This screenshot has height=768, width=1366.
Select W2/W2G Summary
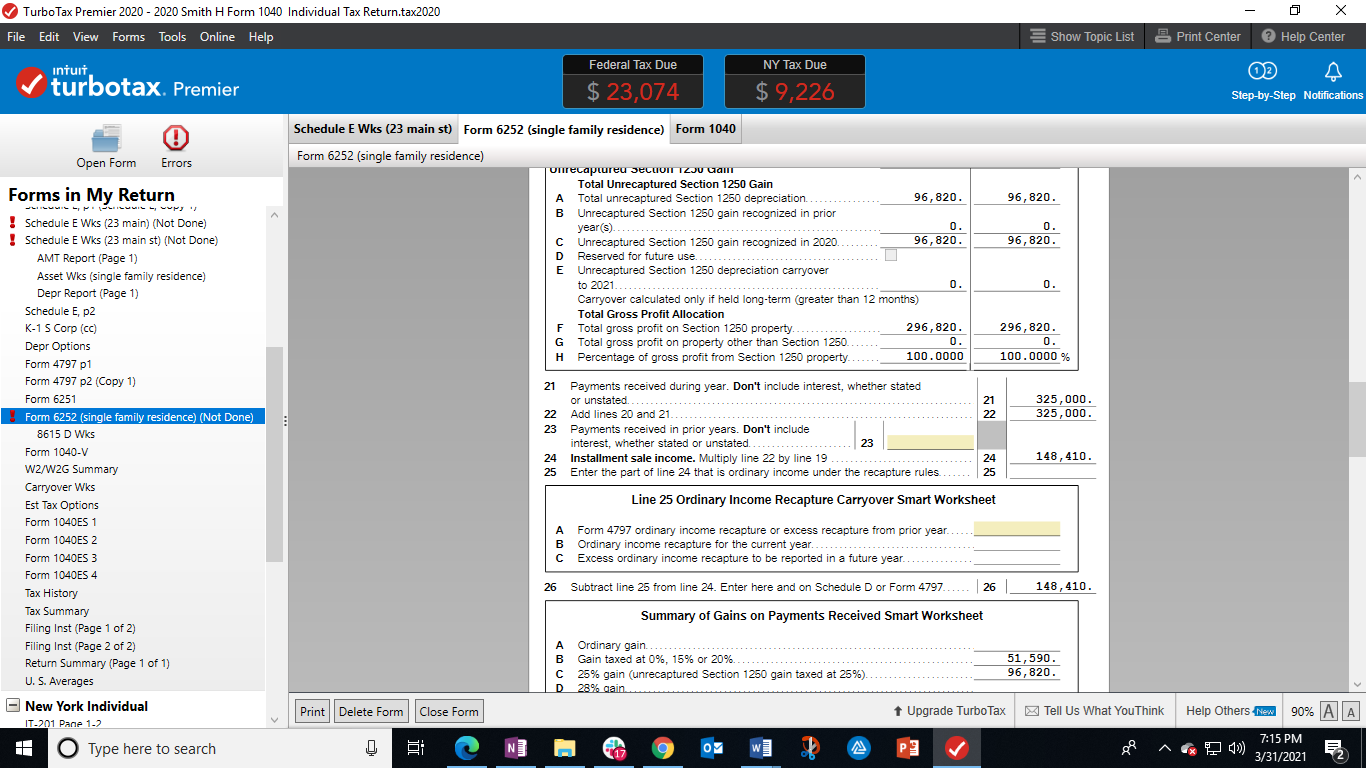[x=71, y=469]
